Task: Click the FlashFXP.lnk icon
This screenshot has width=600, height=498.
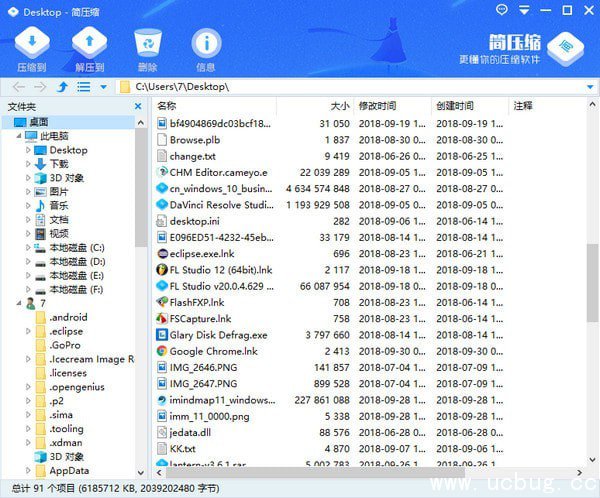Action: (162, 302)
